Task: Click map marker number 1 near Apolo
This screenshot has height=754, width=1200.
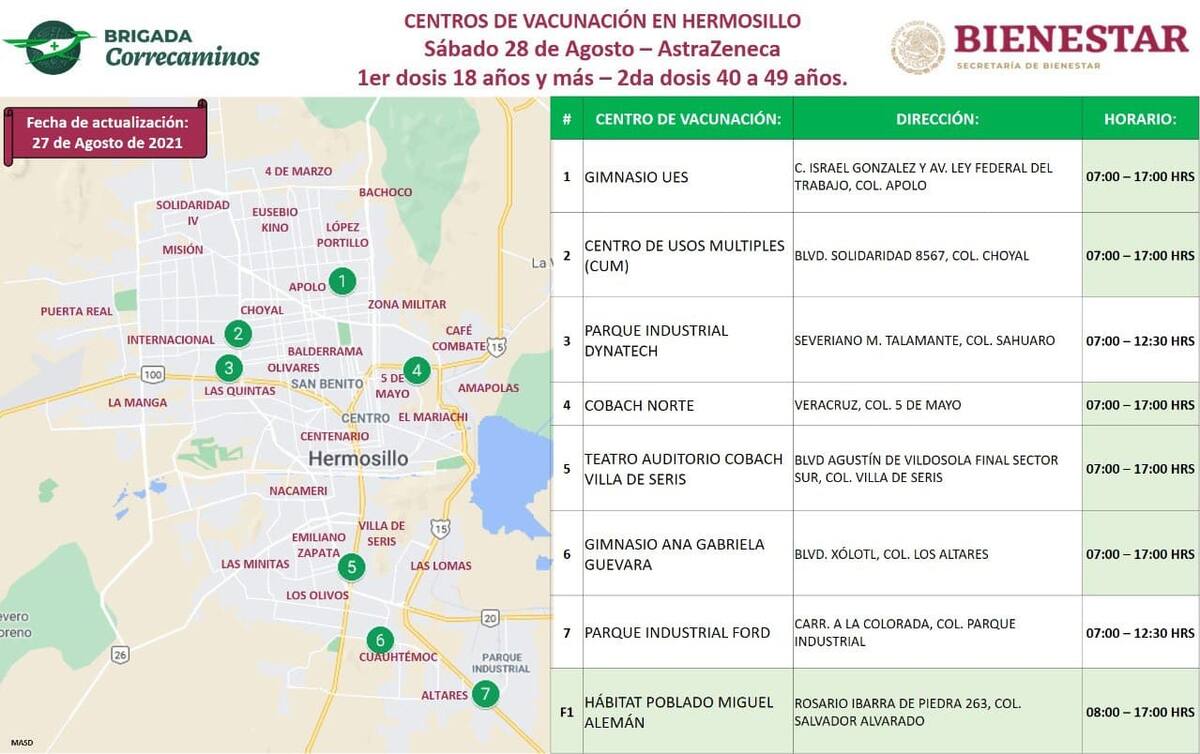Action: coord(342,281)
